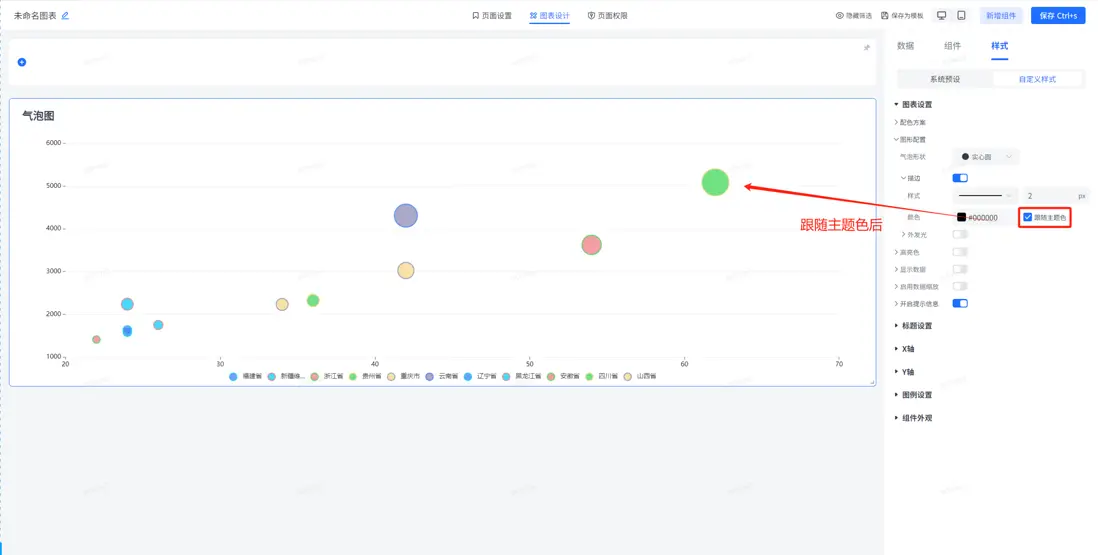Collapse the 图表设置 section

(x=913, y=105)
